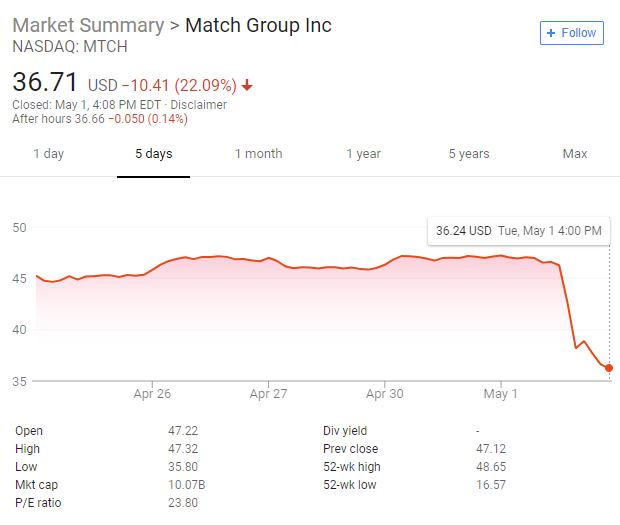
Task: Click the 52-wk high value
Action: (x=491, y=467)
